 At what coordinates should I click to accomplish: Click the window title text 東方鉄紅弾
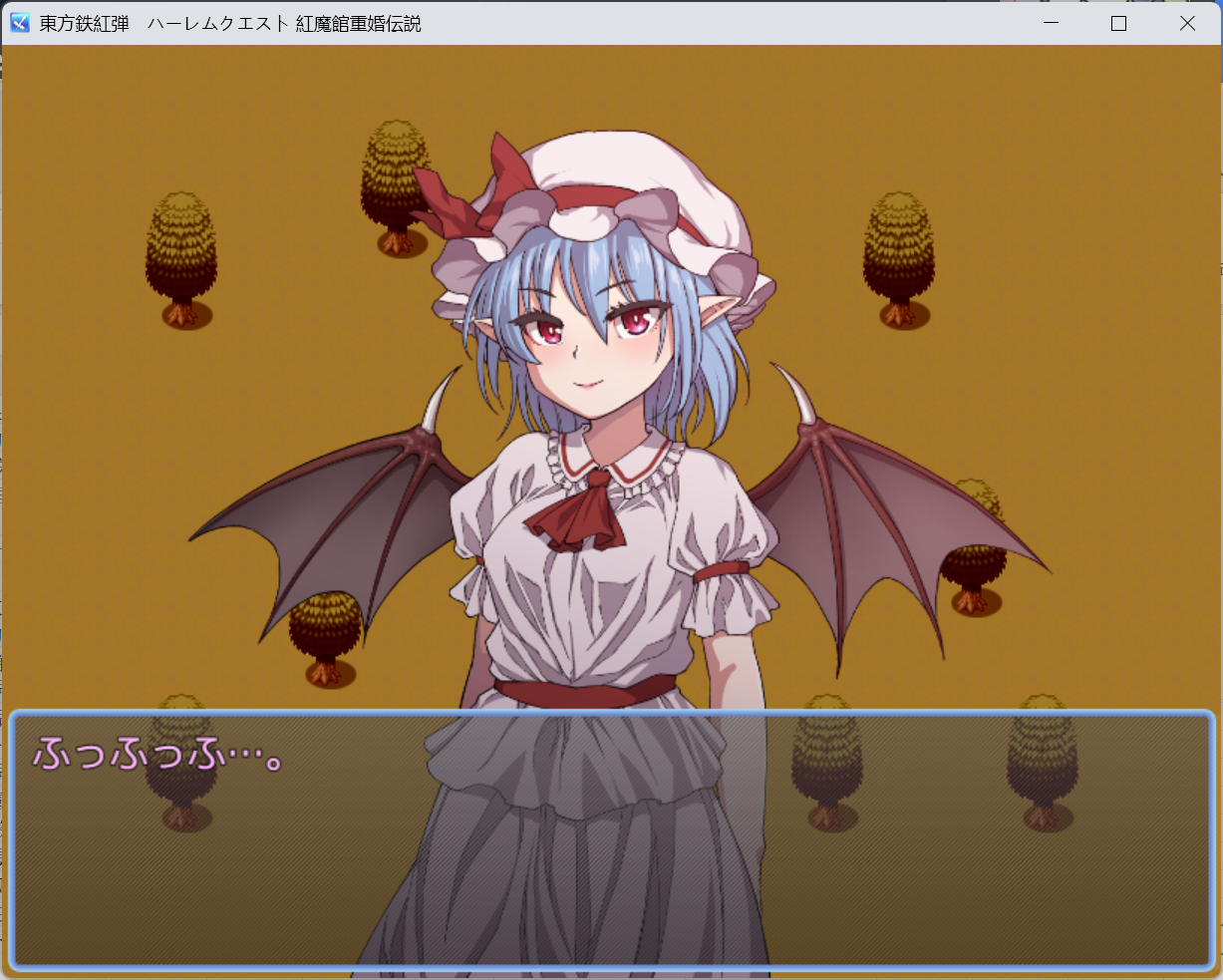[84, 24]
